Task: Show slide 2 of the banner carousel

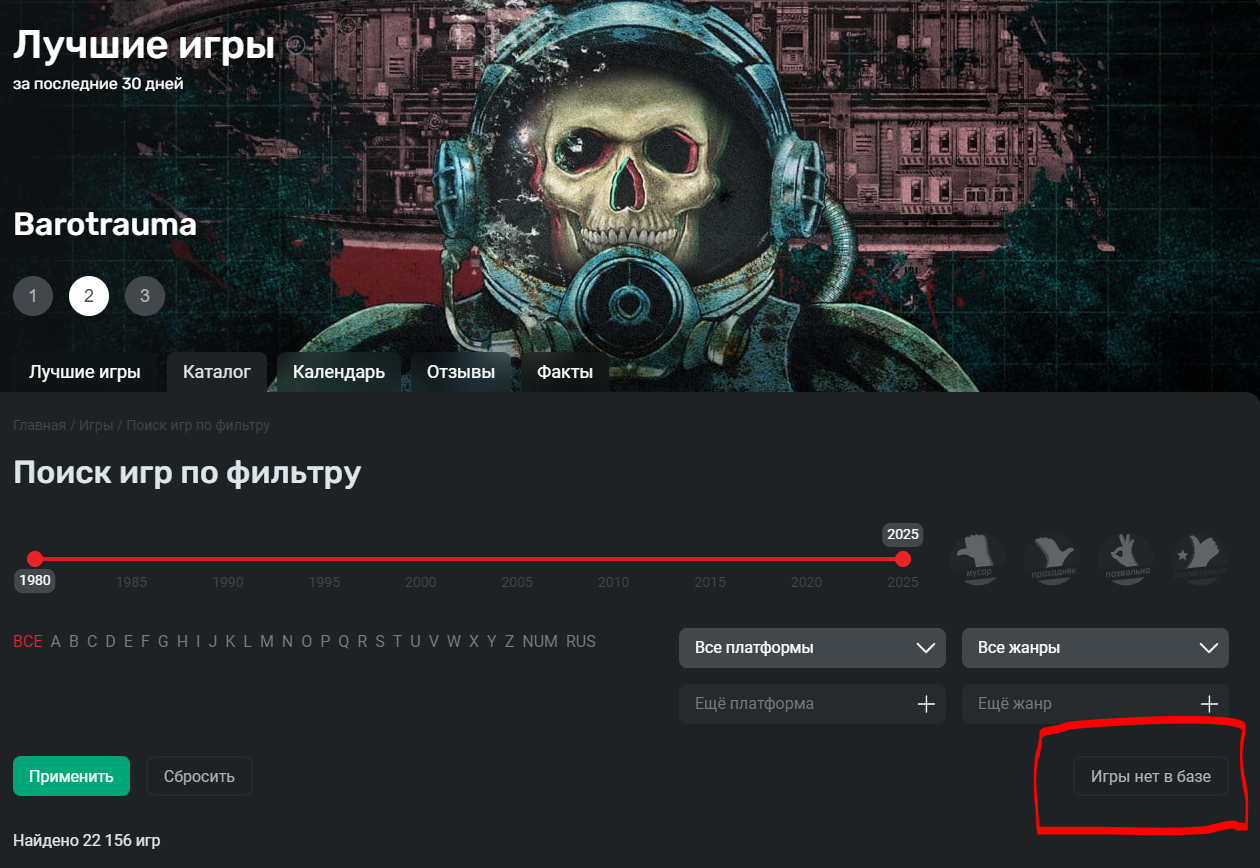Action: (89, 296)
